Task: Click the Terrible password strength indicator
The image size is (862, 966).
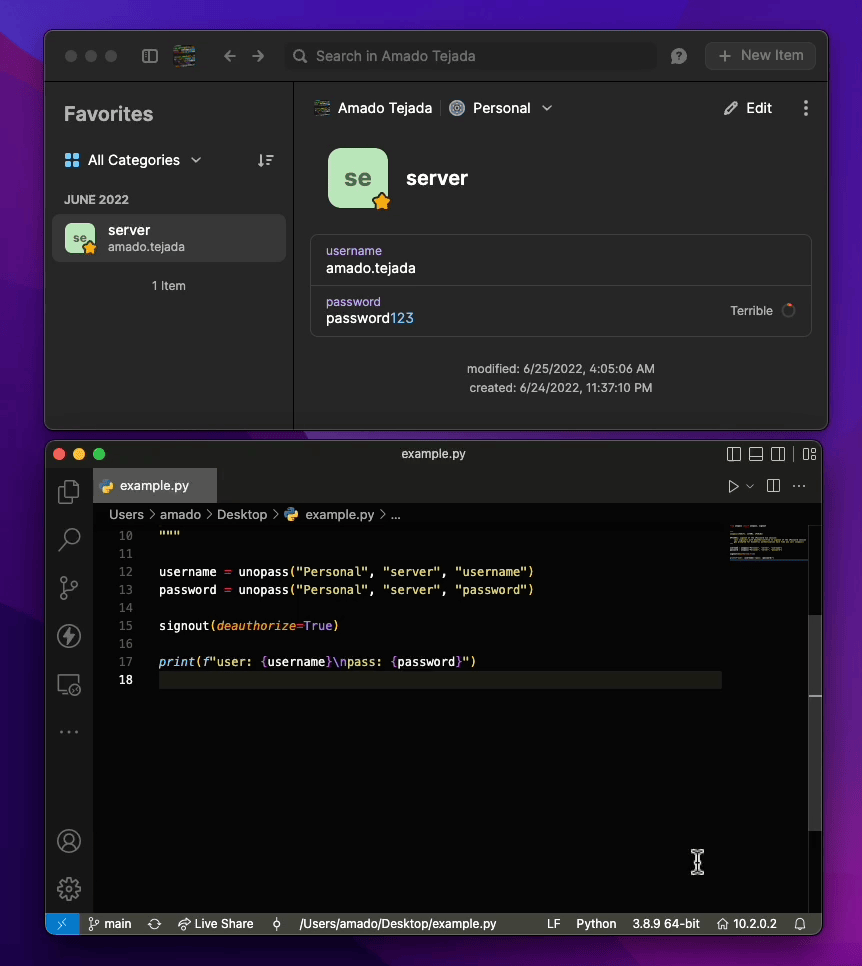Action: click(762, 310)
